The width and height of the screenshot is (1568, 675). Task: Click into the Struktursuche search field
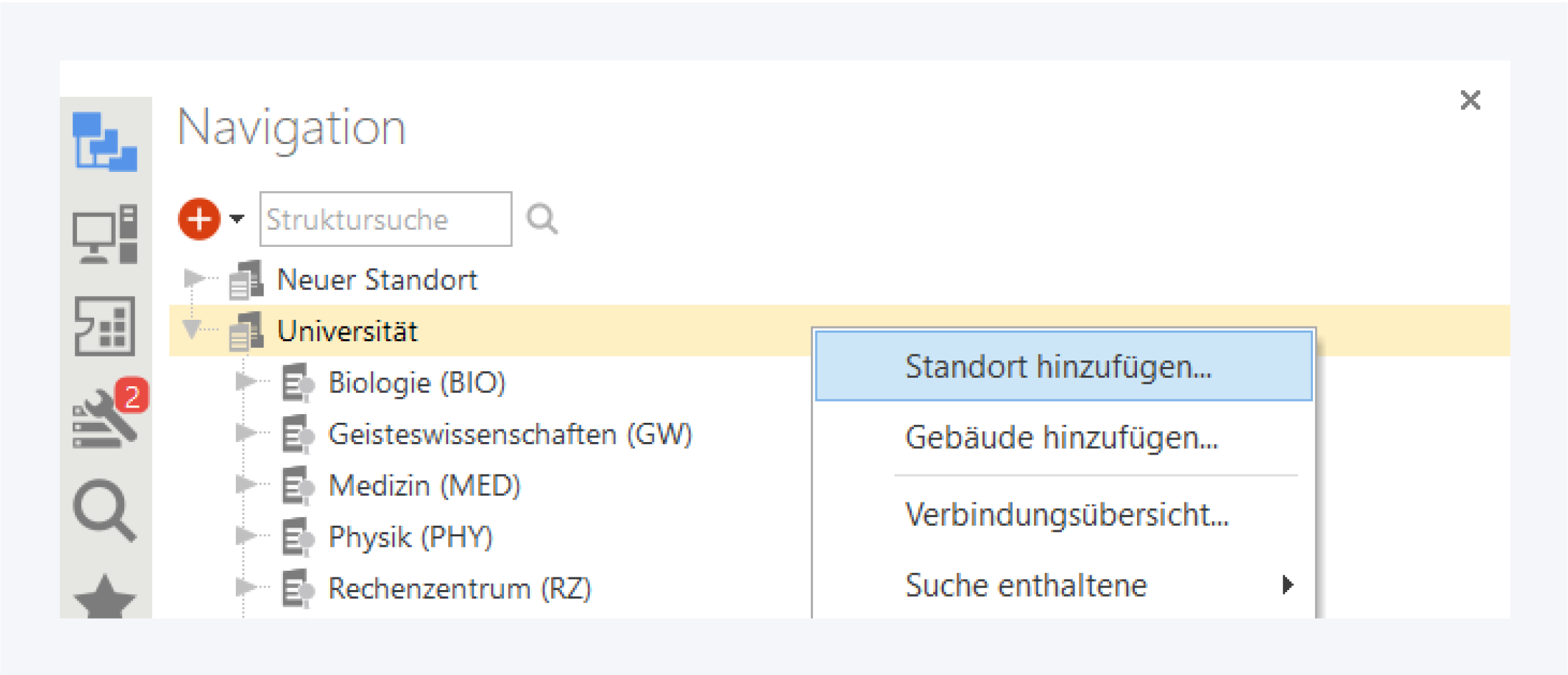(385, 219)
